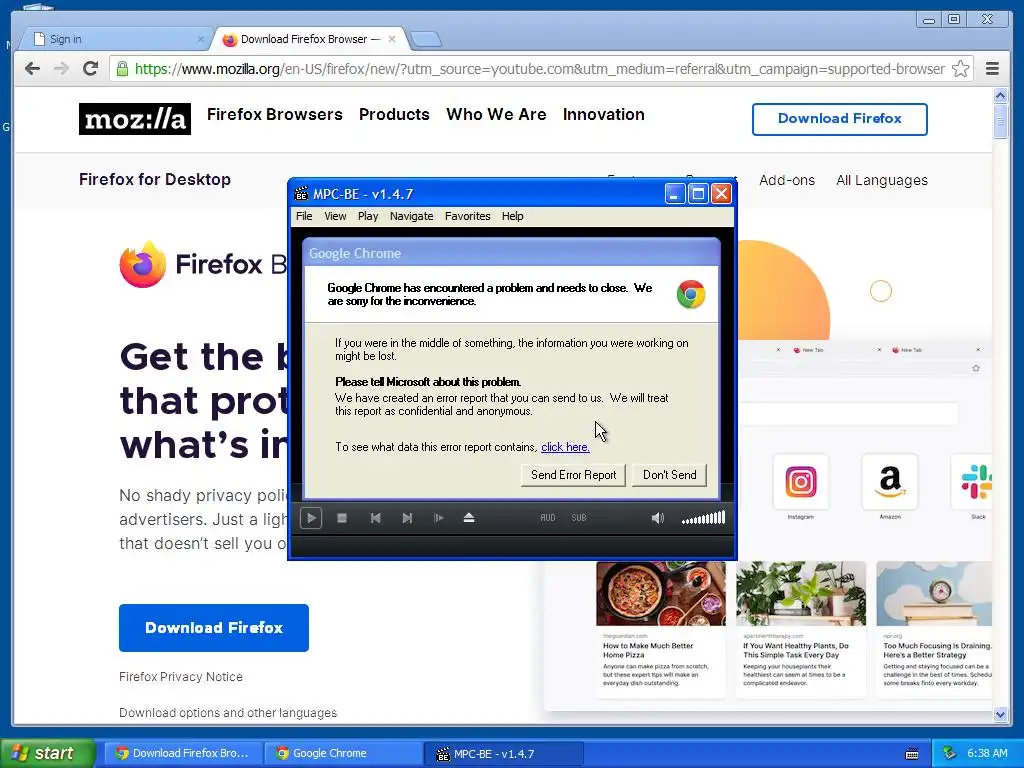Click the address bar URL
This screenshot has width=1024, height=768.
[539, 69]
